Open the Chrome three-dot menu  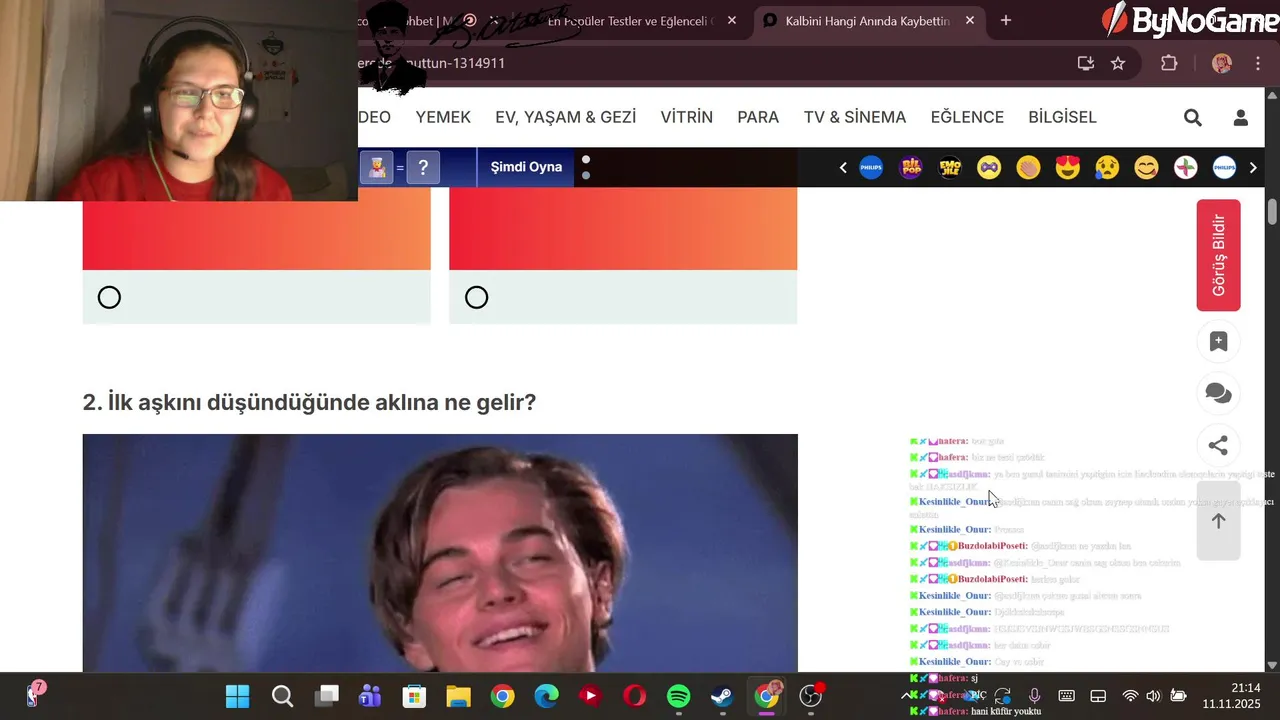tap(1258, 63)
